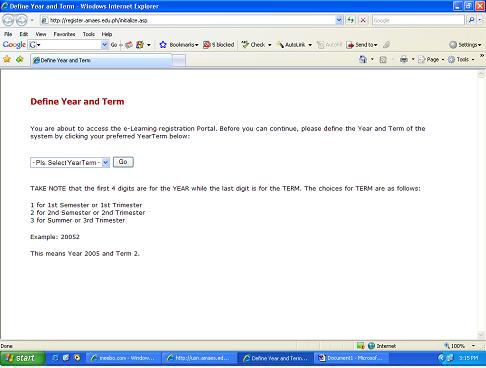This screenshot has width=486, height=368.
Task: Open the 100% zoom level control
Action: [x=460, y=346]
